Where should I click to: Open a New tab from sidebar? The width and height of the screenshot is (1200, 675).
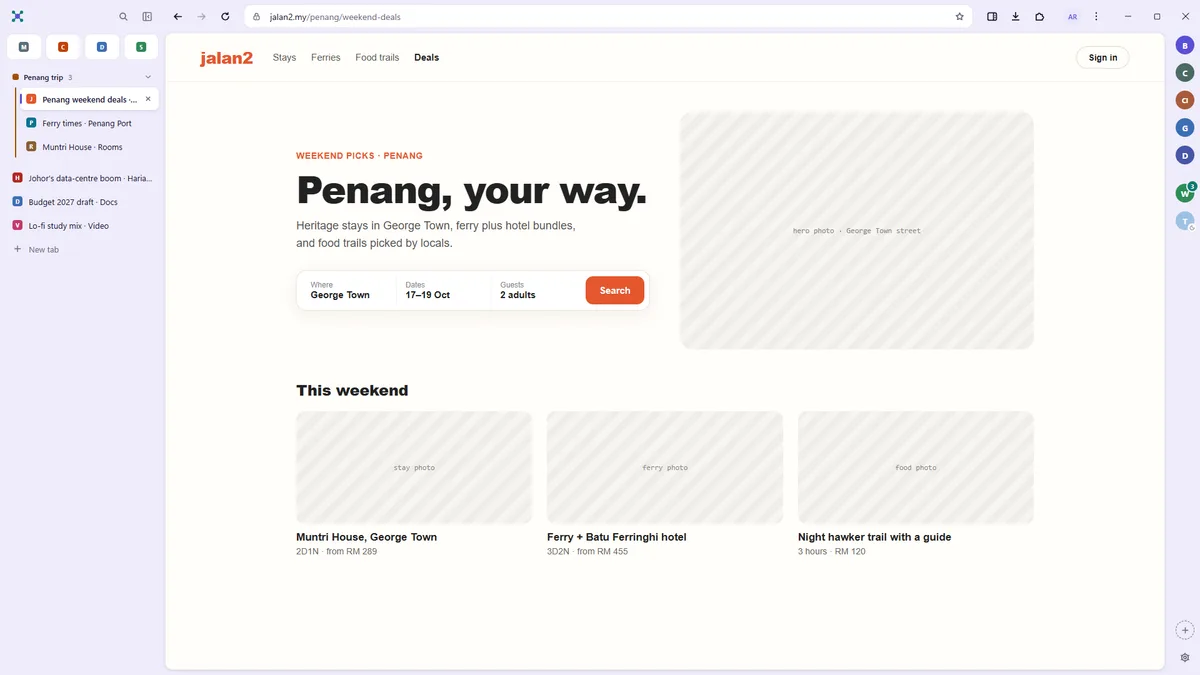(82, 249)
